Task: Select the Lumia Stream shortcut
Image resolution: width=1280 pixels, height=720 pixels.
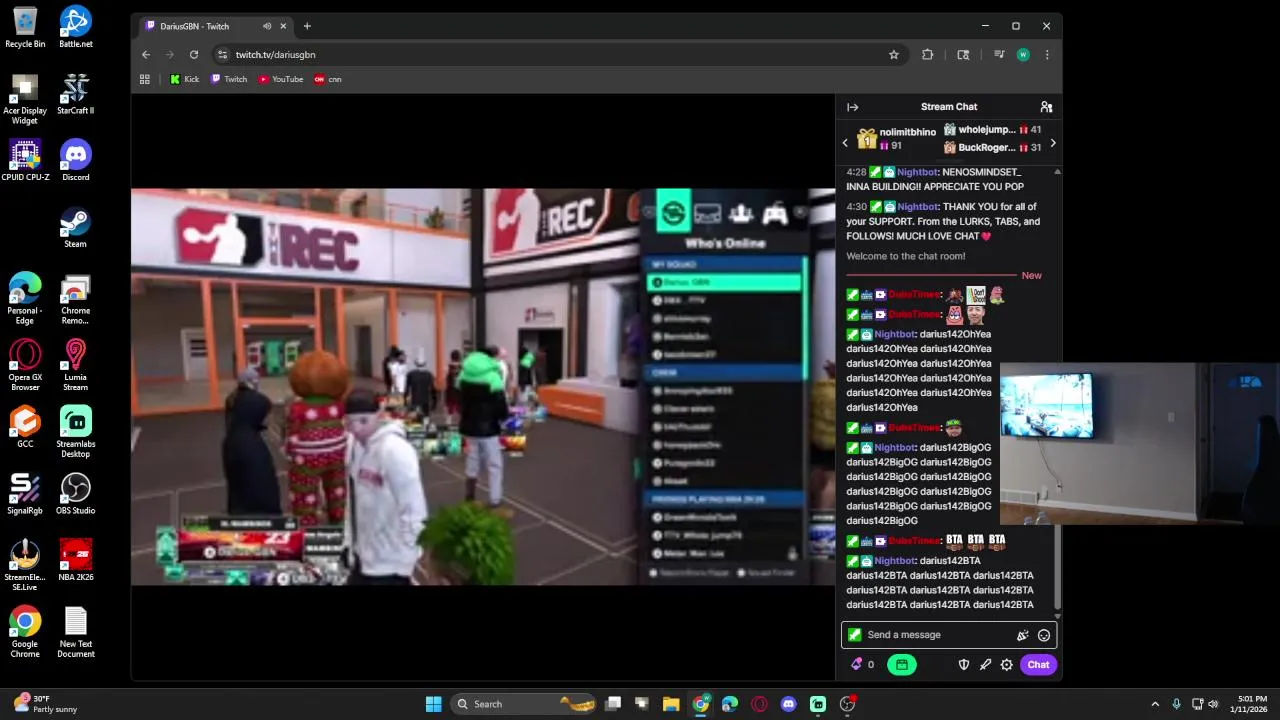Action: point(76,365)
